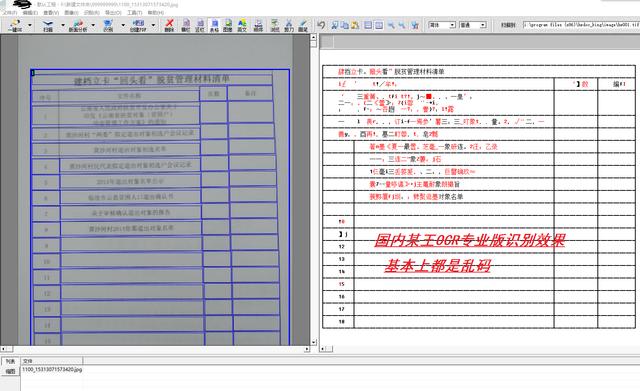The image size is (640, 391).
Task: Click the Scan toolbar icon
Action: pyautogui.click(x=48, y=25)
